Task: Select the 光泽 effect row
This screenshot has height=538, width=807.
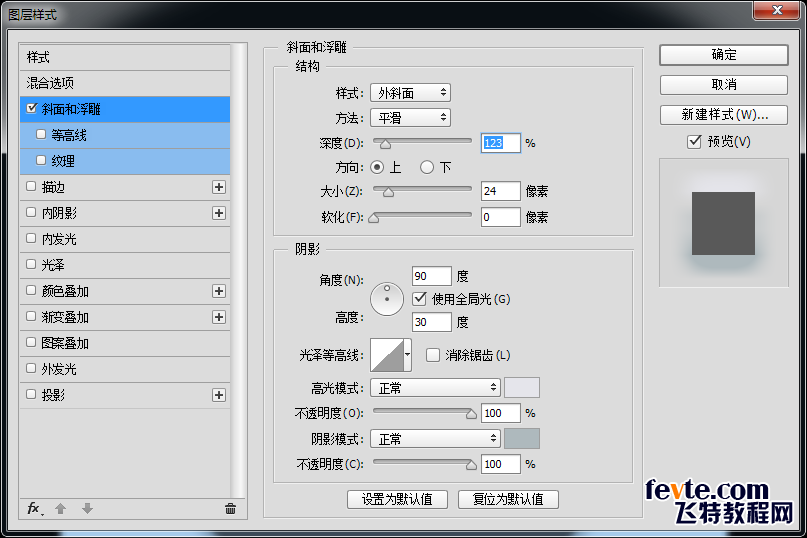Action: coord(125,265)
